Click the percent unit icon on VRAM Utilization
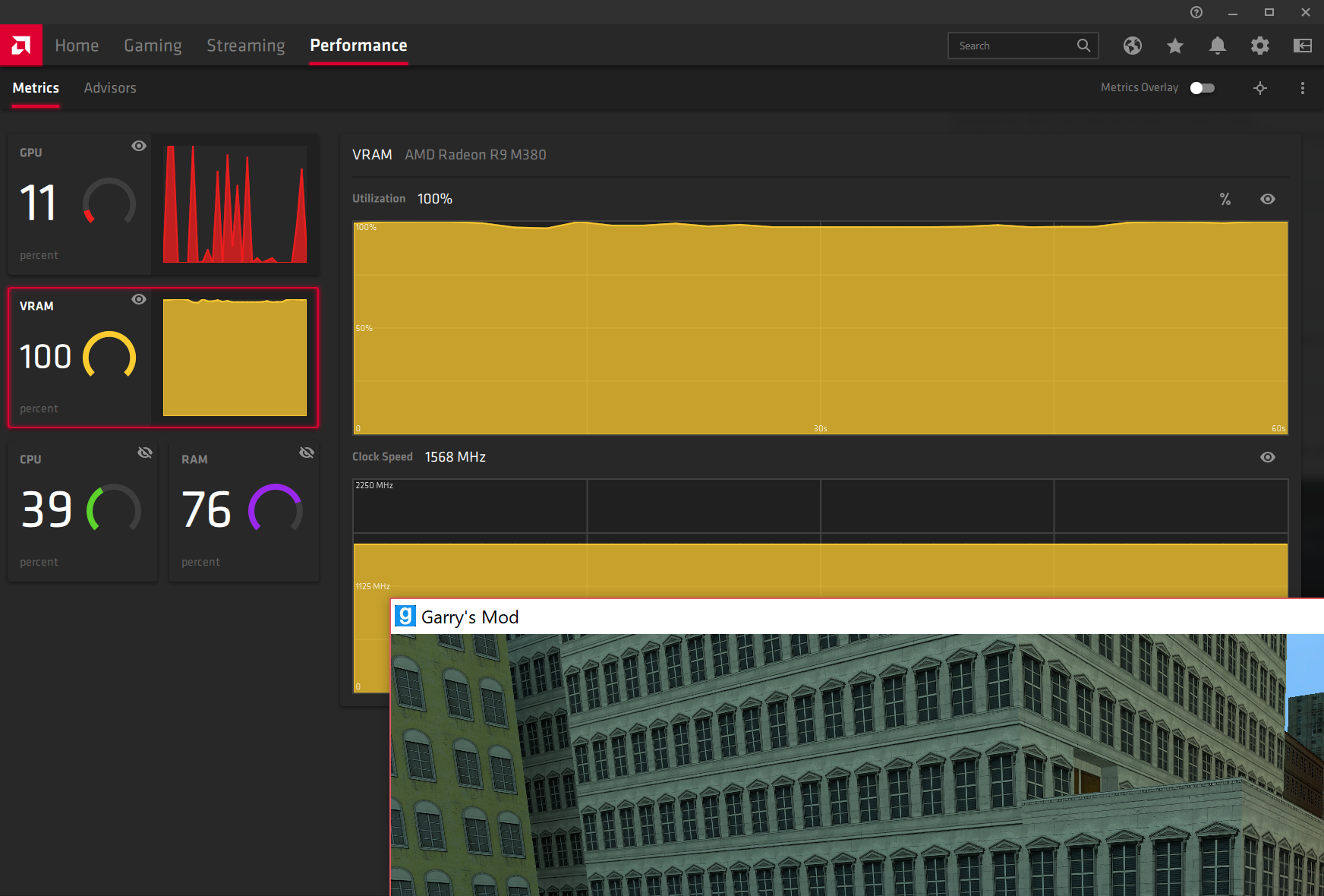 [x=1225, y=199]
